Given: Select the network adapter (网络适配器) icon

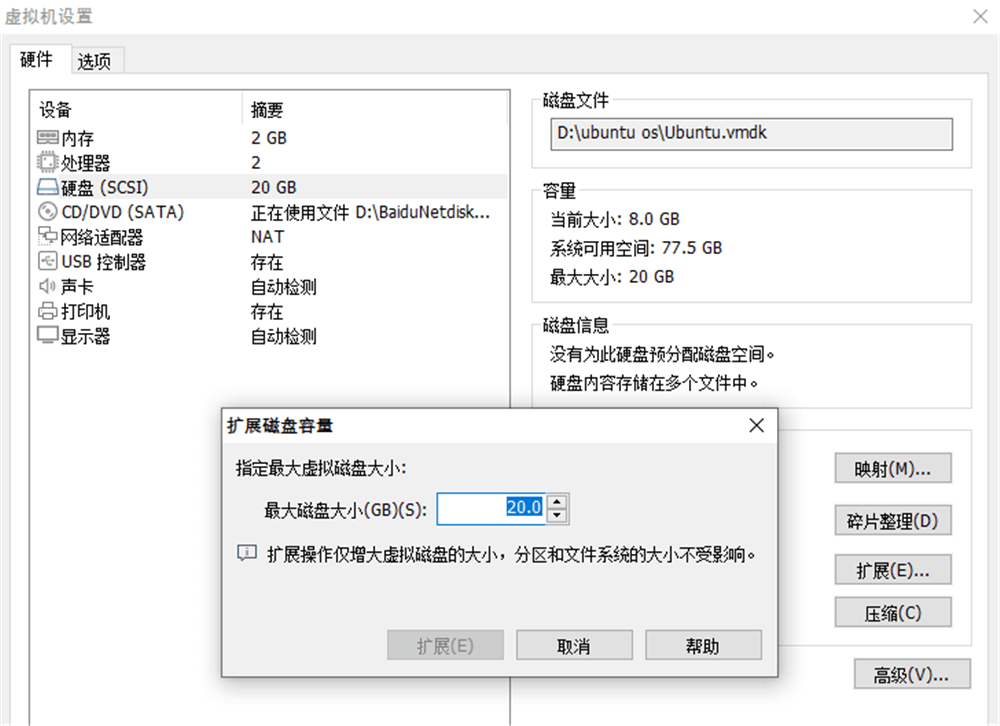Looking at the screenshot, I should pos(47,237).
